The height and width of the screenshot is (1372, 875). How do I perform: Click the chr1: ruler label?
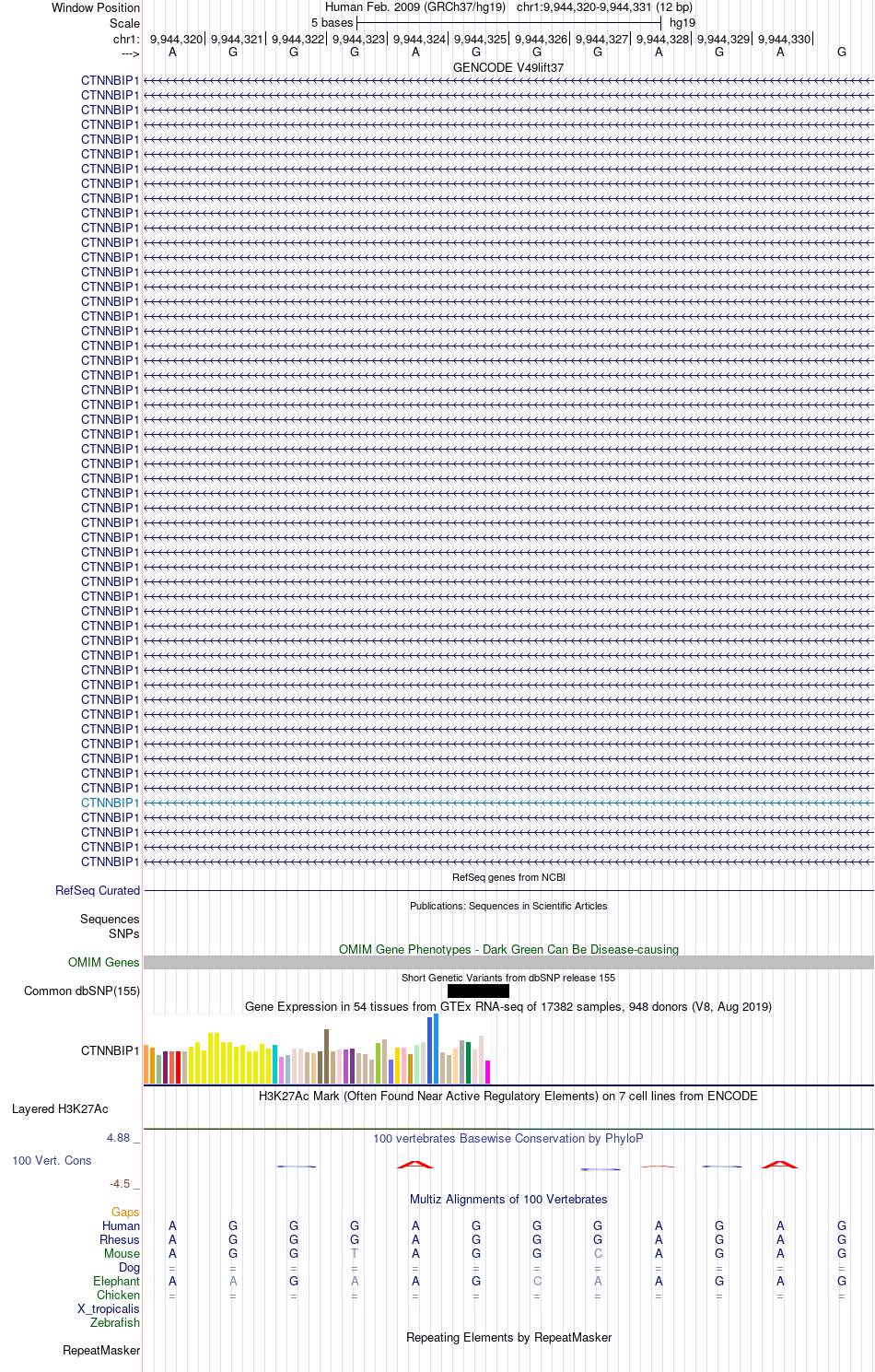pos(126,39)
